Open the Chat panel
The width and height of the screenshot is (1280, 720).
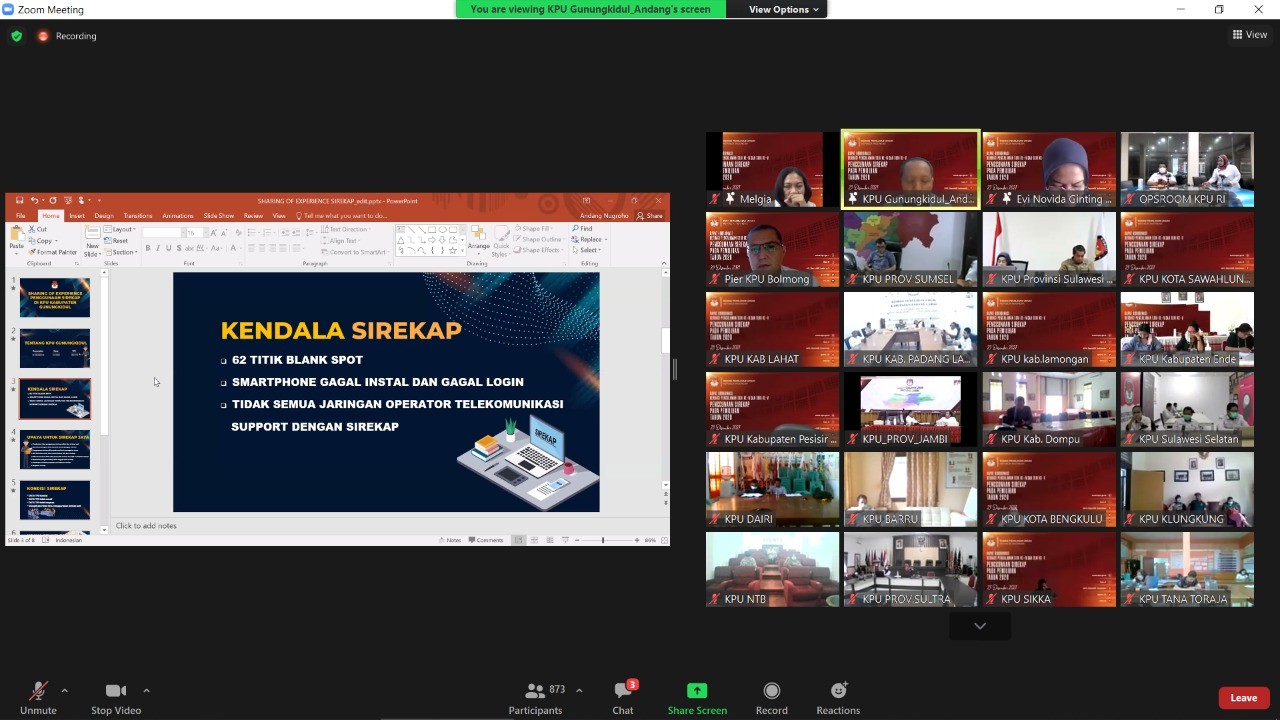(x=623, y=697)
